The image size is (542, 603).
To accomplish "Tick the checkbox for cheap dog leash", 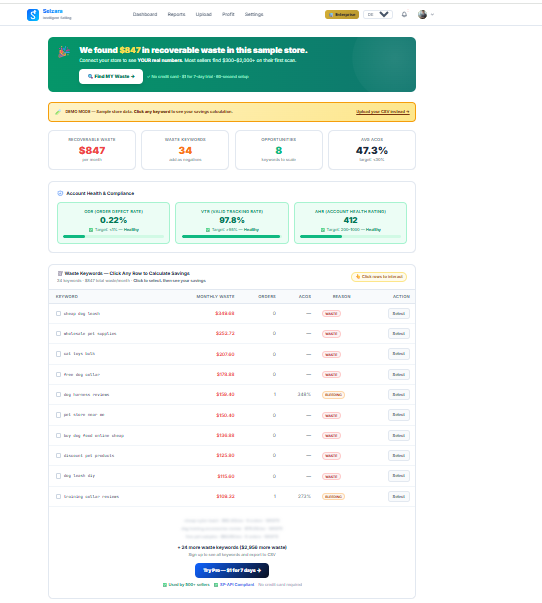I will coord(58,313).
